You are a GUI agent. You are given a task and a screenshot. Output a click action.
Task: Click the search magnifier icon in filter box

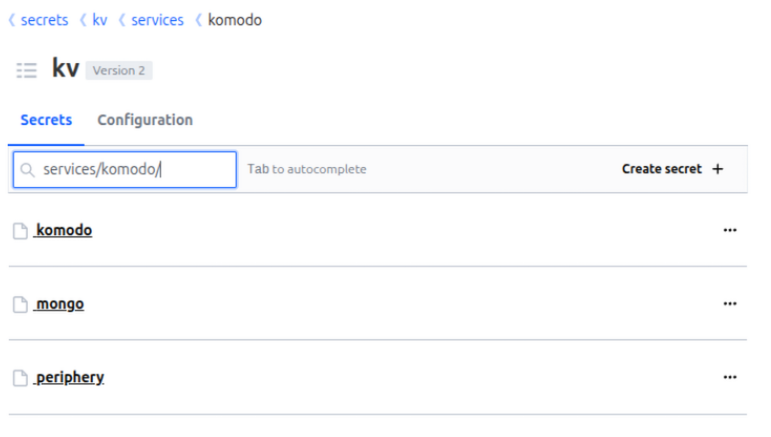point(28,170)
